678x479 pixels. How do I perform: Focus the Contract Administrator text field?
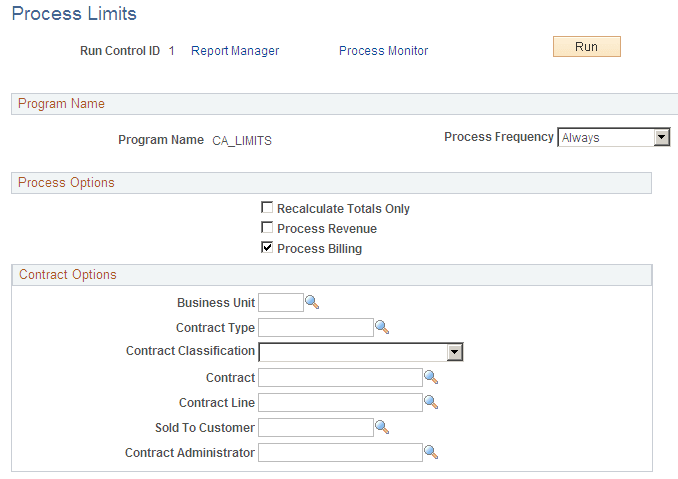click(340, 452)
